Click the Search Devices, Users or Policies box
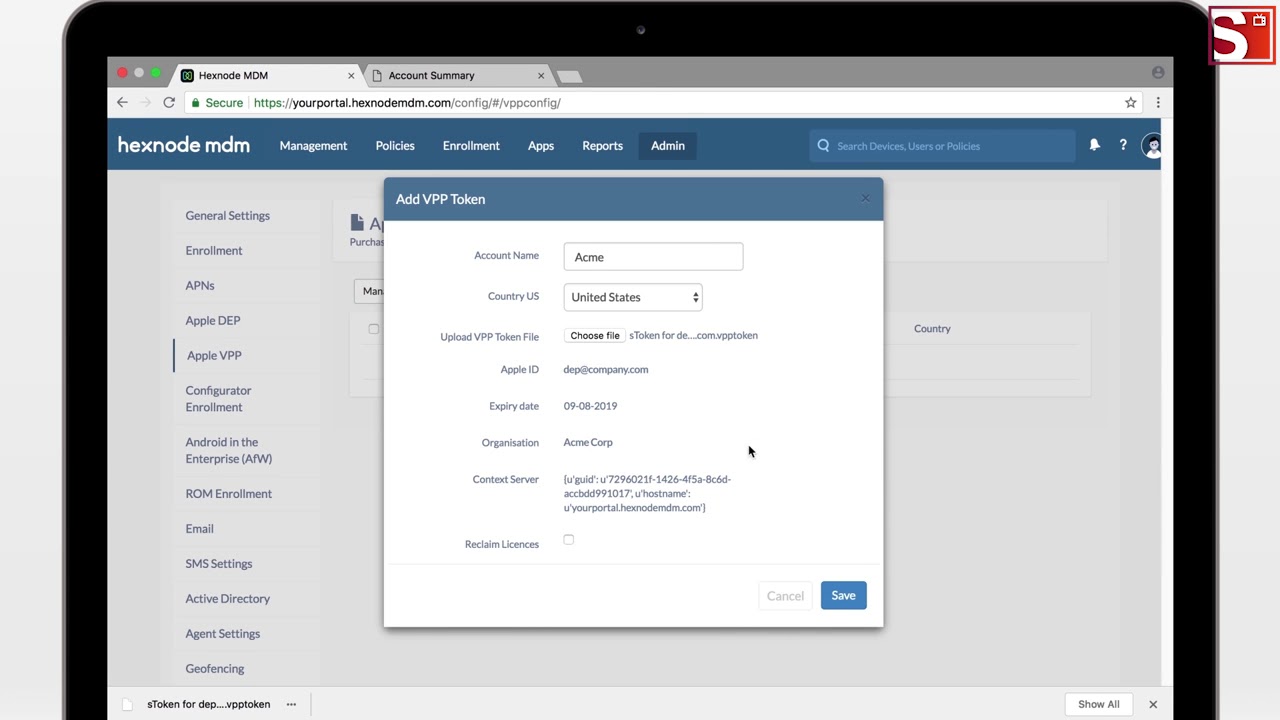The width and height of the screenshot is (1280, 720). click(x=942, y=146)
